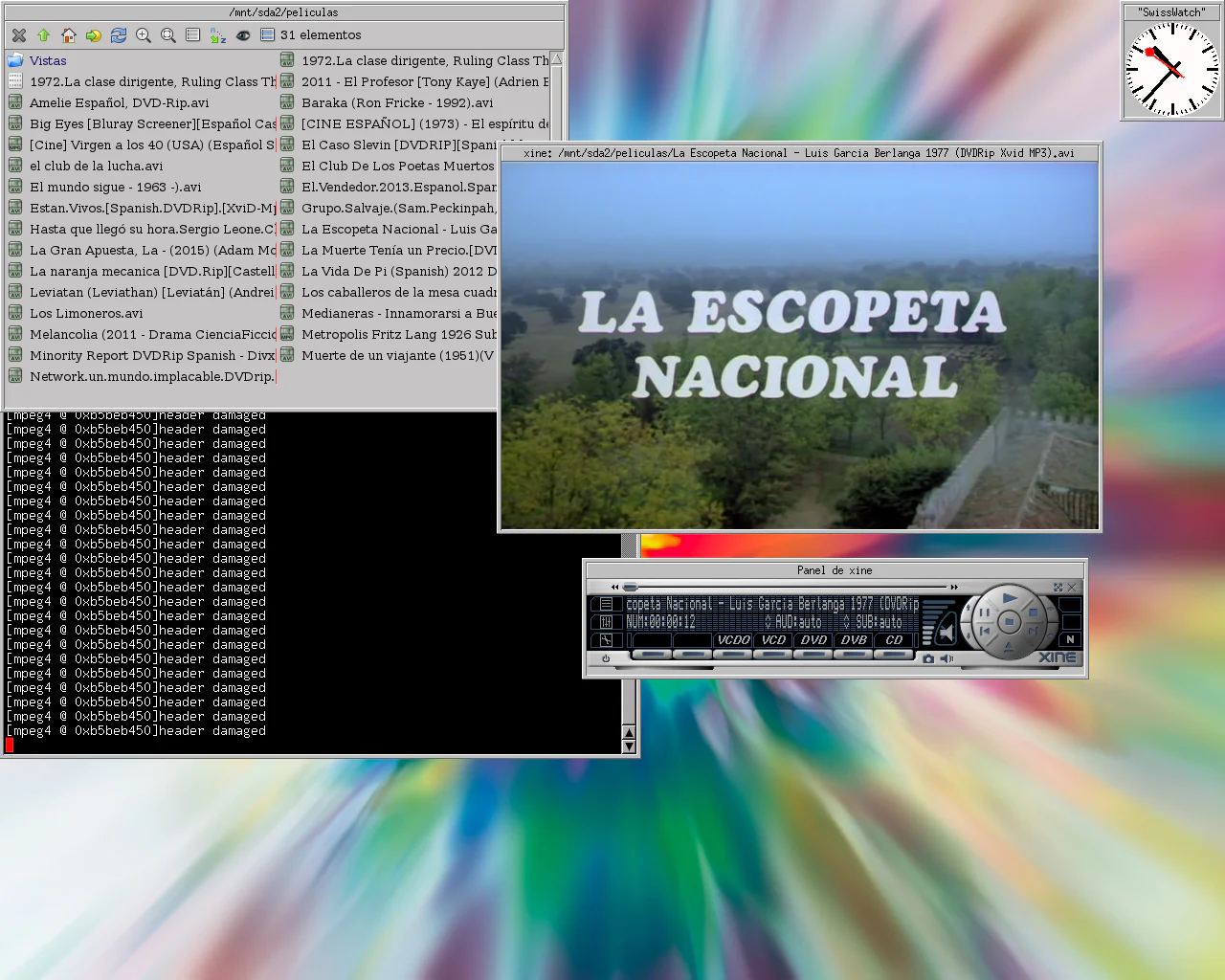The width and height of the screenshot is (1225, 980).
Task: Sort files alphabetically with A-Z icon
Action: pyautogui.click(x=218, y=35)
